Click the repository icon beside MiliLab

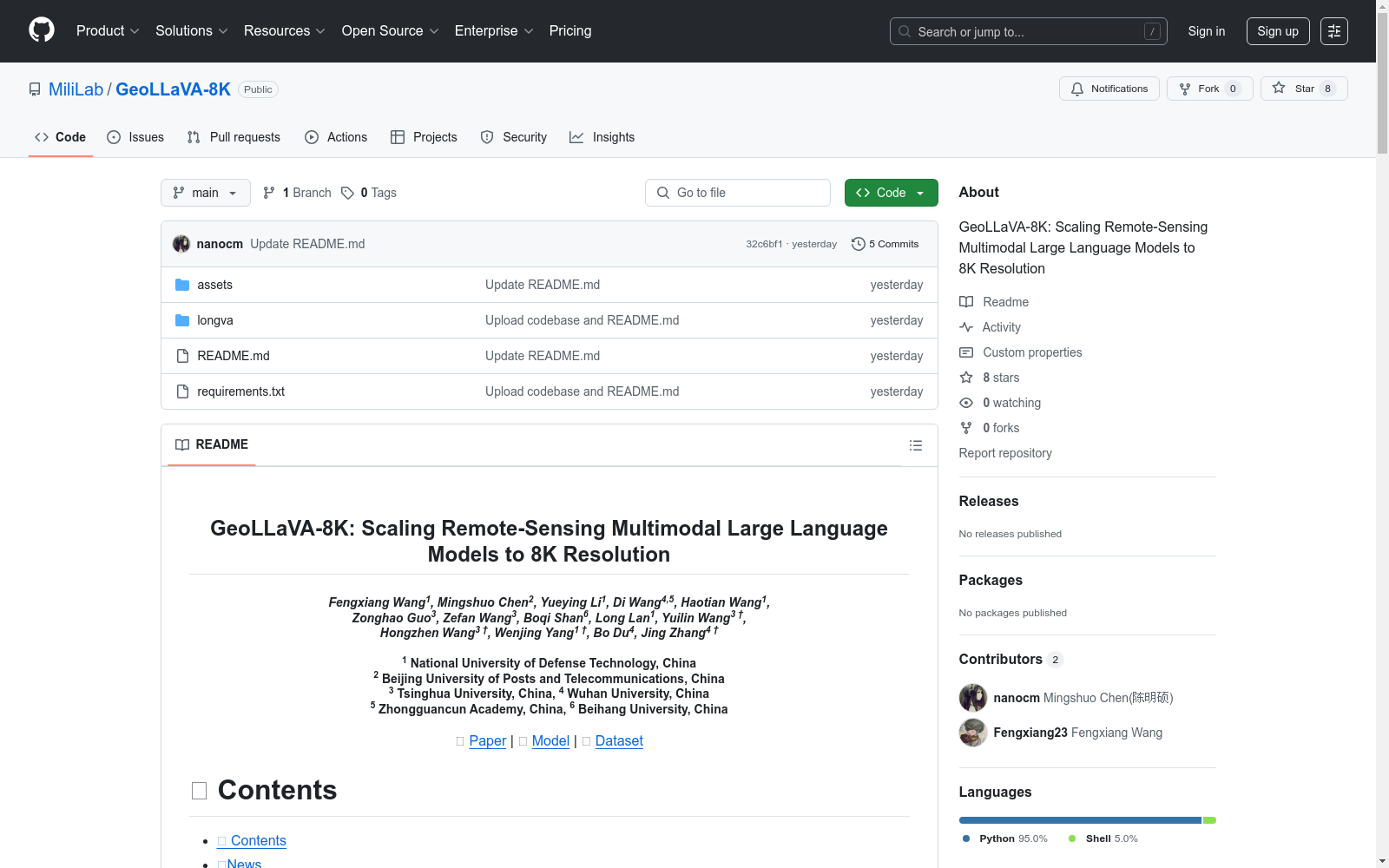[35, 89]
